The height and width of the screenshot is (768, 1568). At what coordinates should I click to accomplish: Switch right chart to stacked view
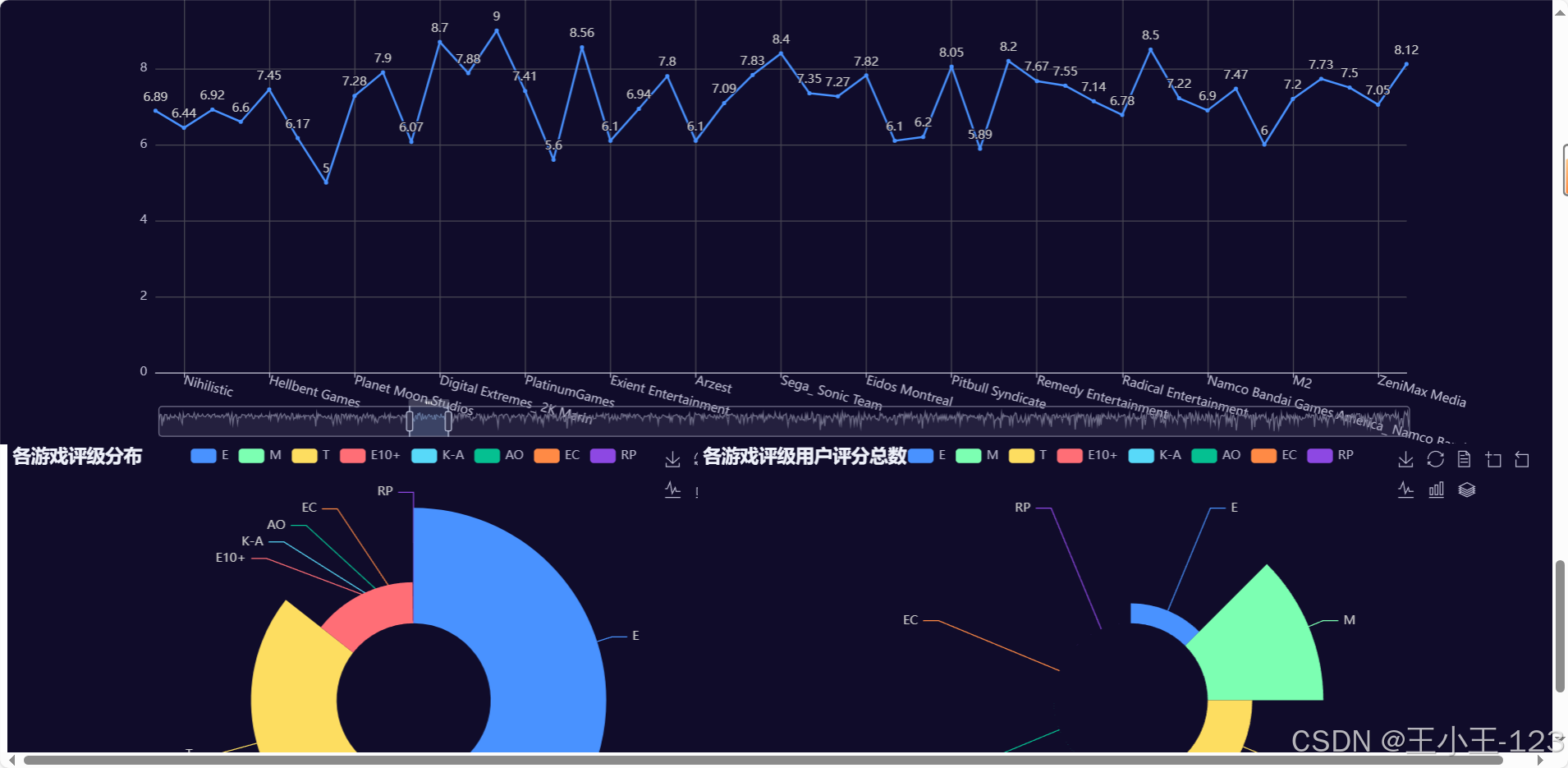coord(1467,490)
